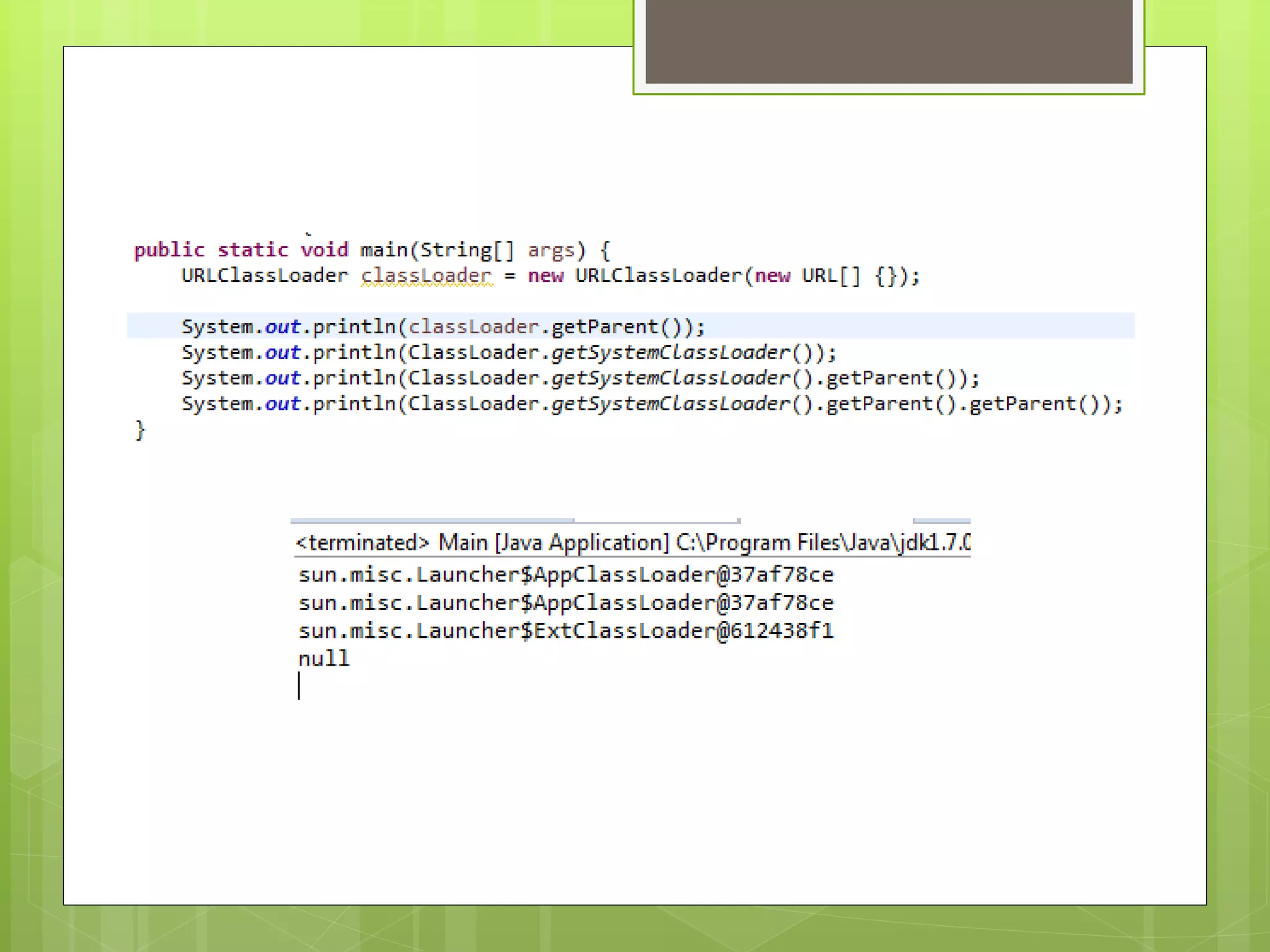Click the 'public' keyword in the code

(169, 250)
